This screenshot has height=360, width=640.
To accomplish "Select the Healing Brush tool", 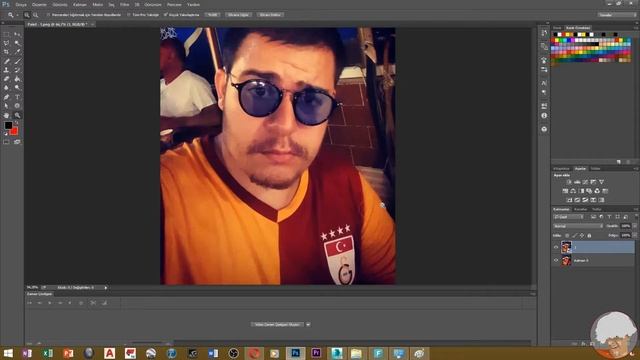I will [x=7, y=61].
